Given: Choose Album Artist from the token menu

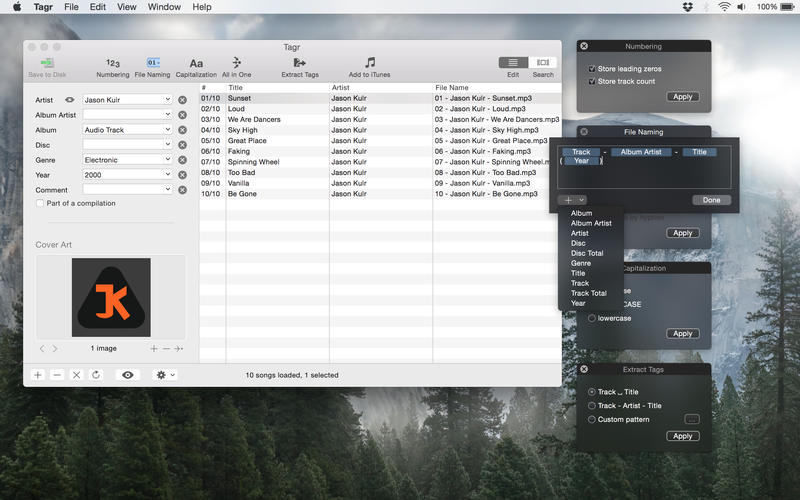Looking at the screenshot, I should coord(591,223).
